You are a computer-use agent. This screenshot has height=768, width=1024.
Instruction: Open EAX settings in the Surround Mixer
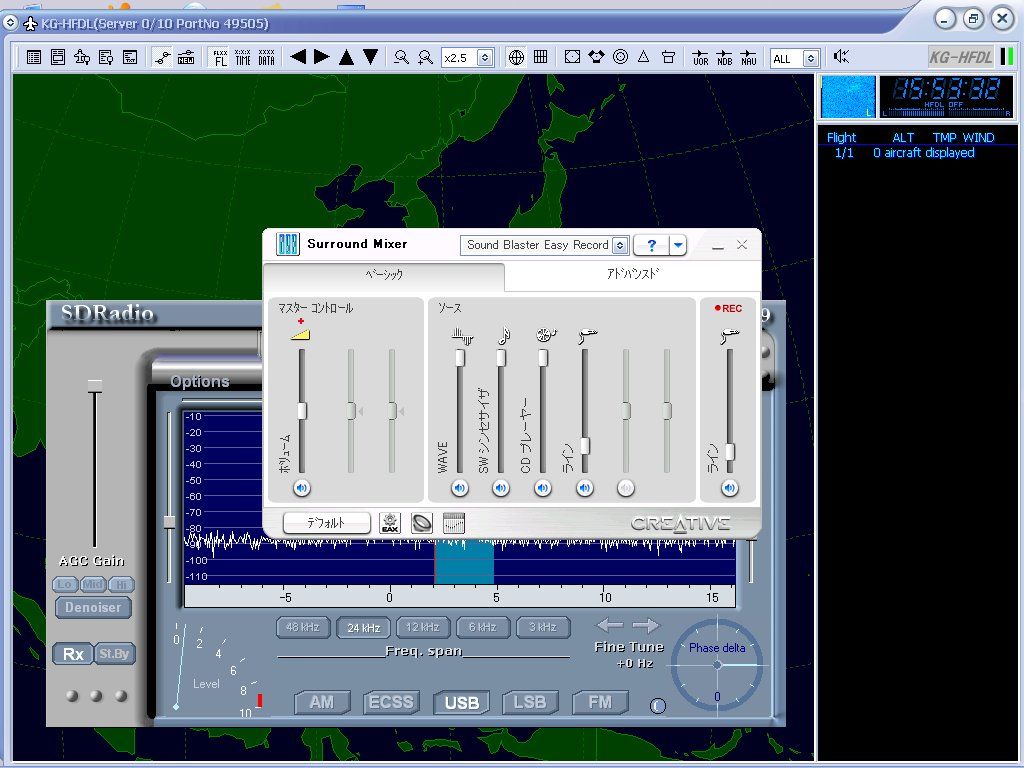389,521
